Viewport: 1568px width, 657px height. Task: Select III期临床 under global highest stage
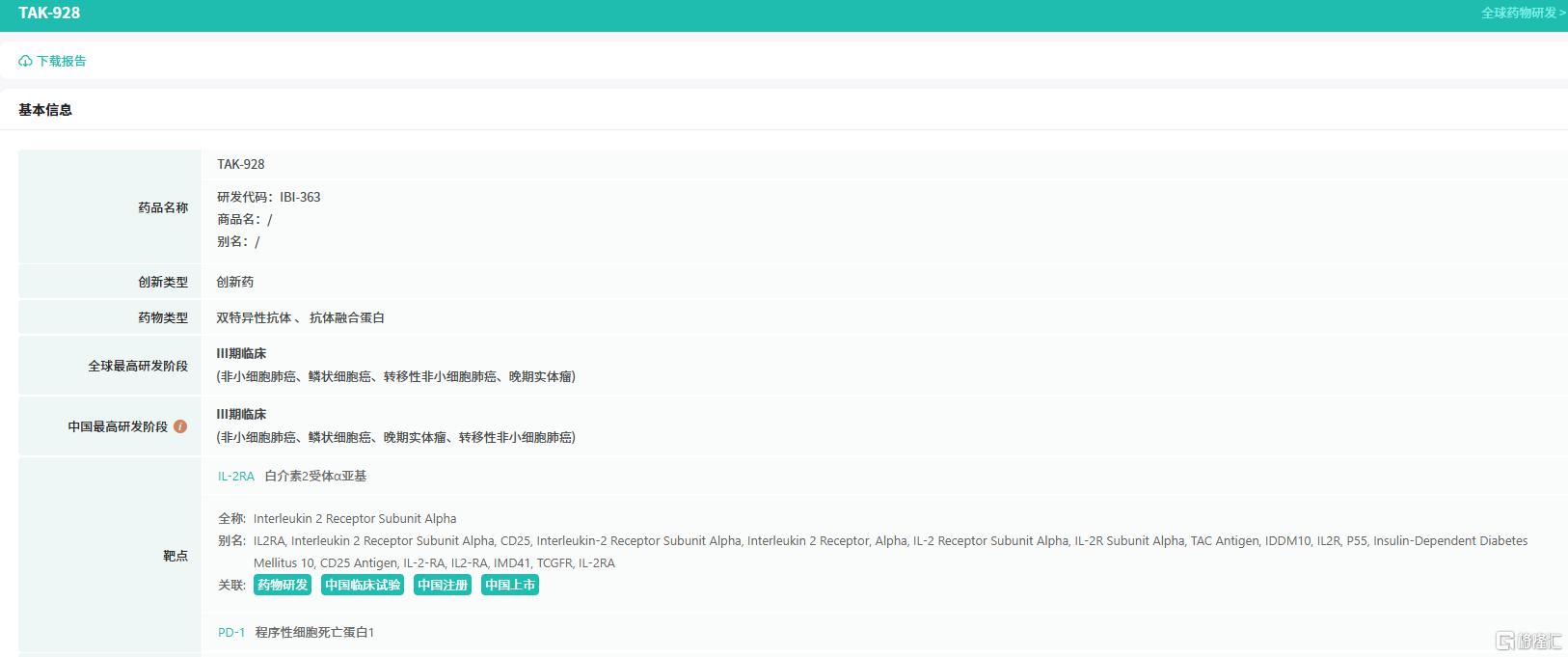(241, 353)
